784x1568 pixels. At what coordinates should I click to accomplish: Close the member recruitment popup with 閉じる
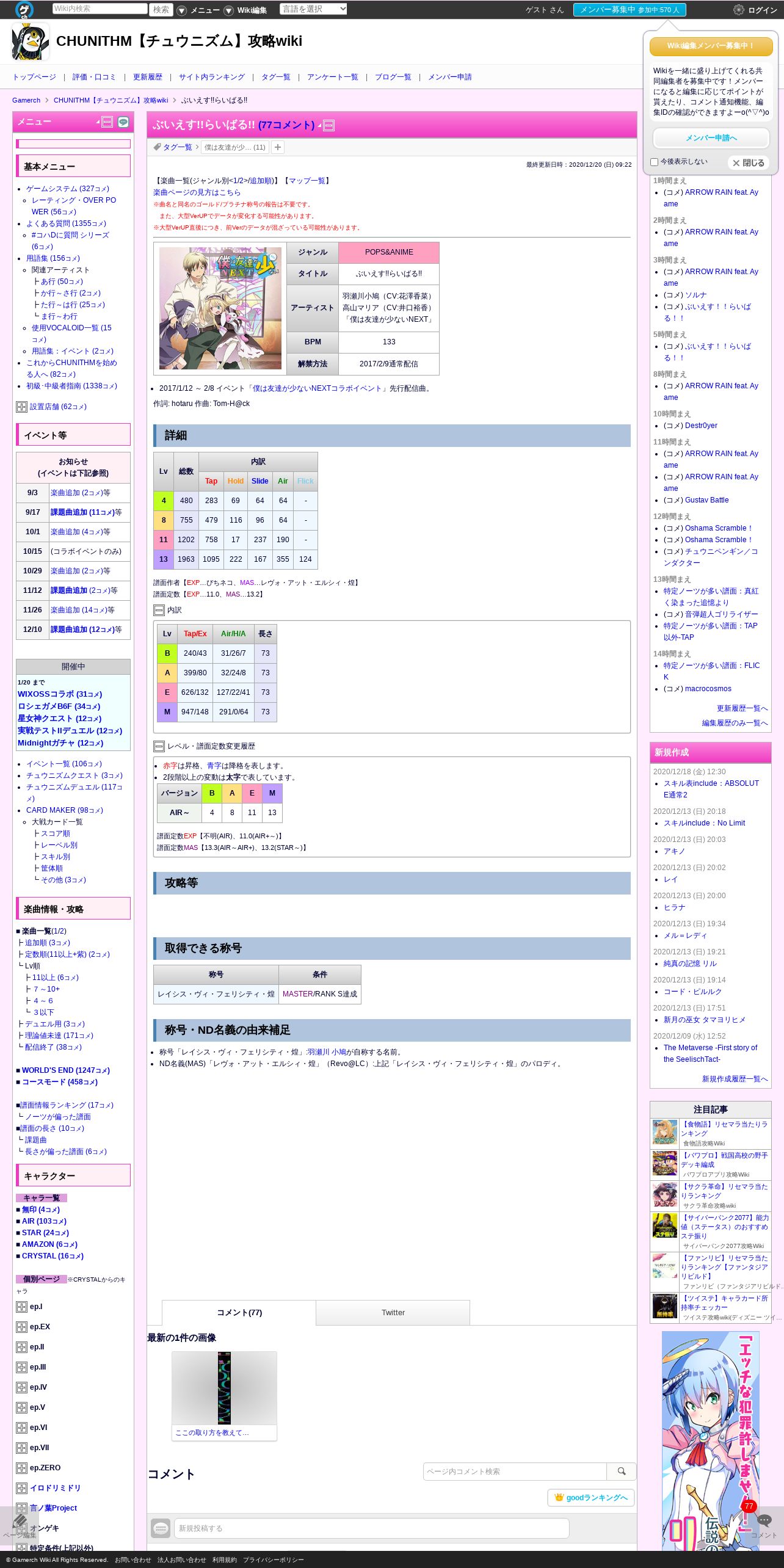point(749,163)
